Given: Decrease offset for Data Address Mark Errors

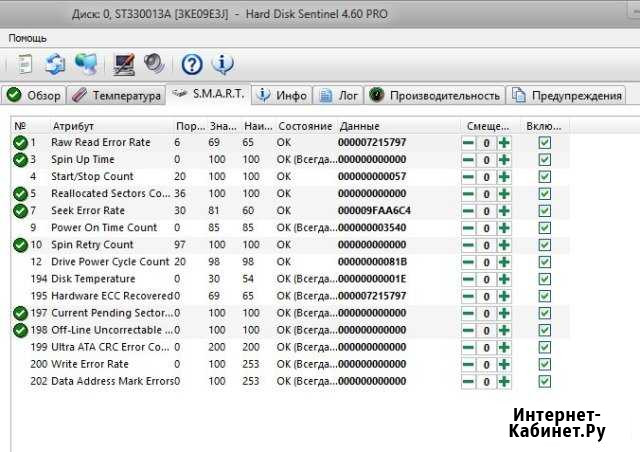Looking at the screenshot, I should click(x=468, y=381).
